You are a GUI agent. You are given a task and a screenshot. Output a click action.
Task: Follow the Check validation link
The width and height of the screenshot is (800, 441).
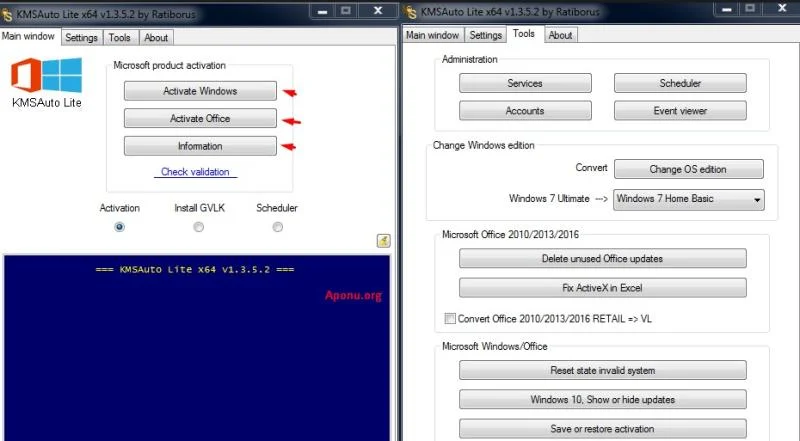(195, 172)
